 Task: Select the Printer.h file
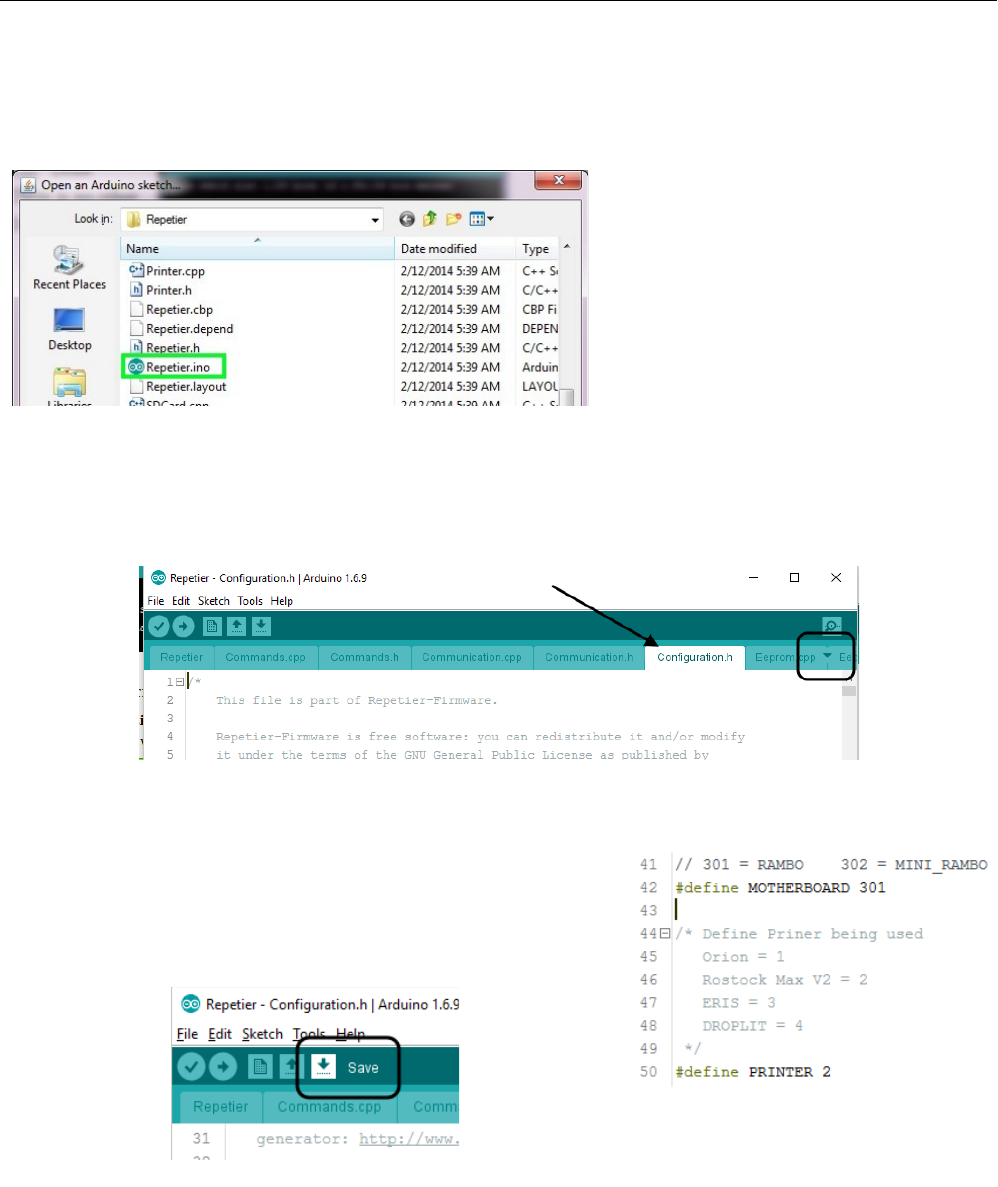pos(168,290)
